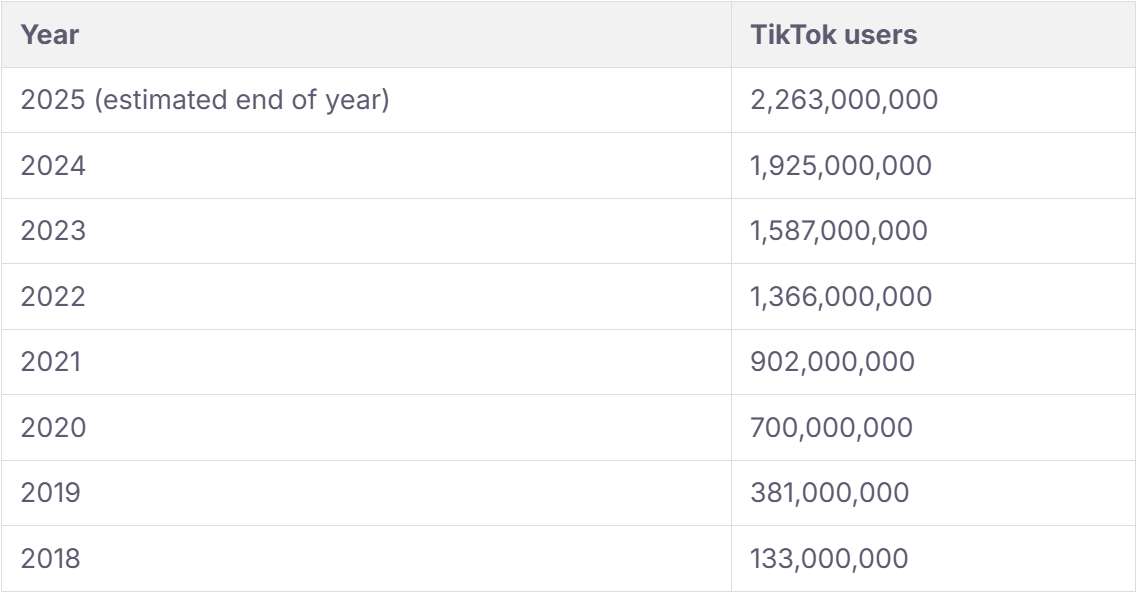
Task: Click the 381,000,000 users value
Action: pos(830,493)
